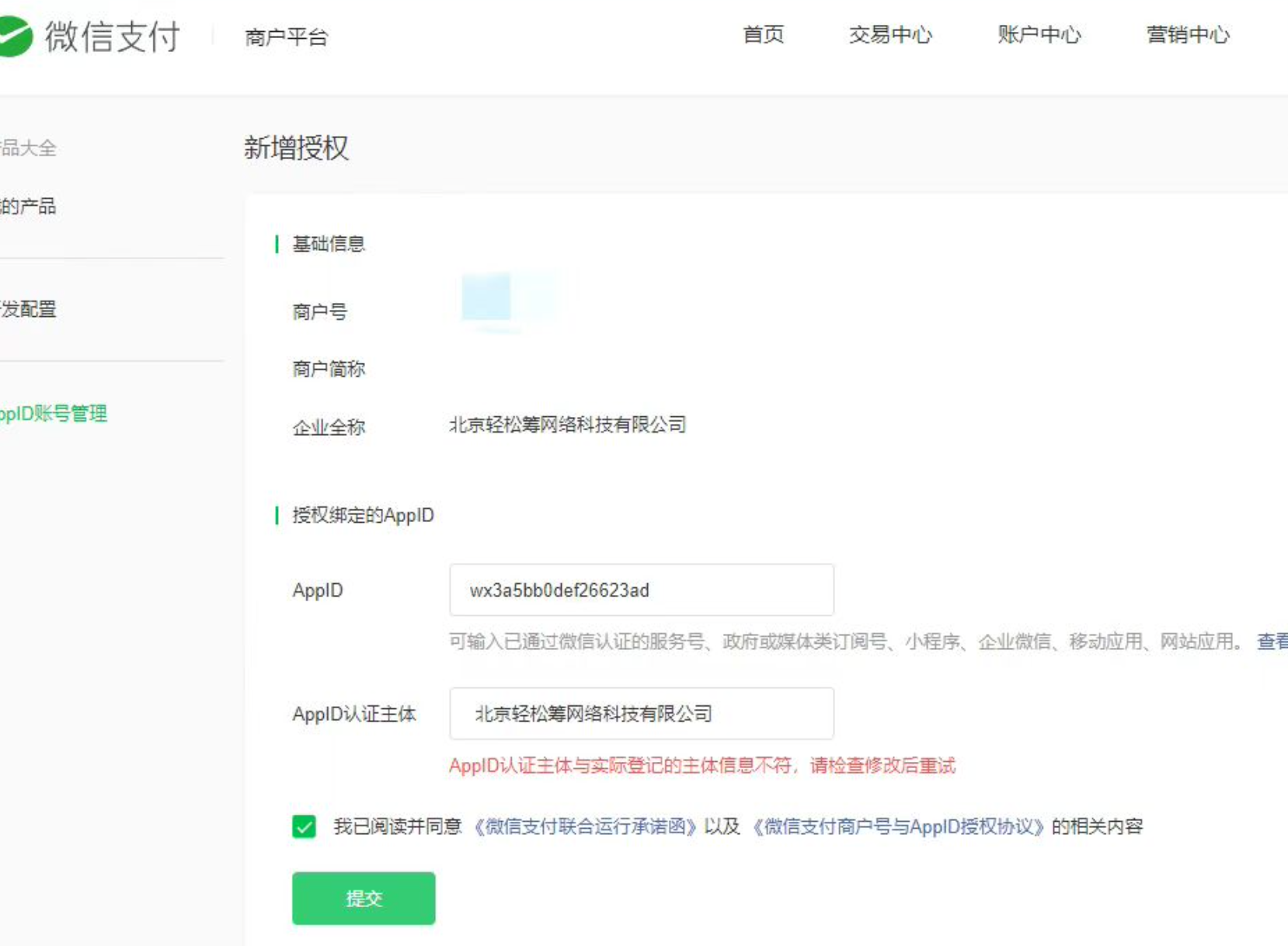Select 我的产品 in the left sidebar

point(28,206)
